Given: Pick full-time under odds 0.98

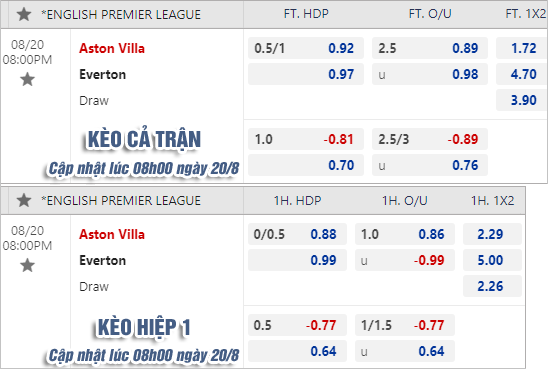Looking at the screenshot, I should [430, 74].
